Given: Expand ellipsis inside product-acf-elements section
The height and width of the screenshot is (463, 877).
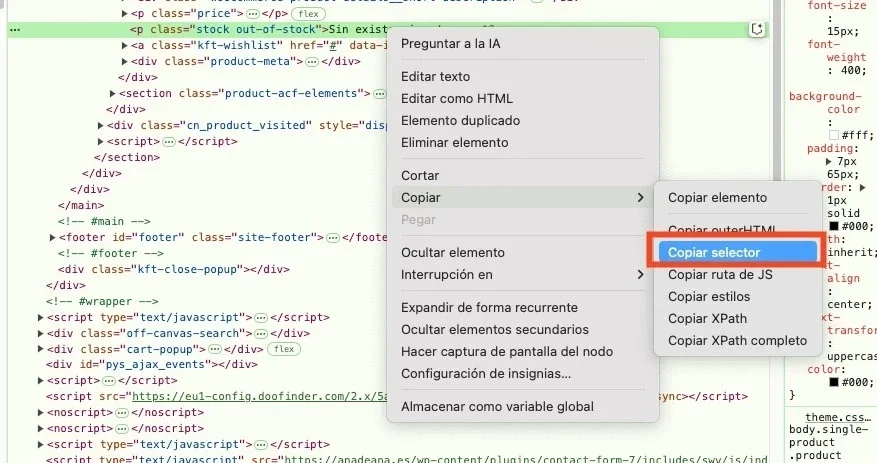Looking at the screenshot, I should click(380, 93).
